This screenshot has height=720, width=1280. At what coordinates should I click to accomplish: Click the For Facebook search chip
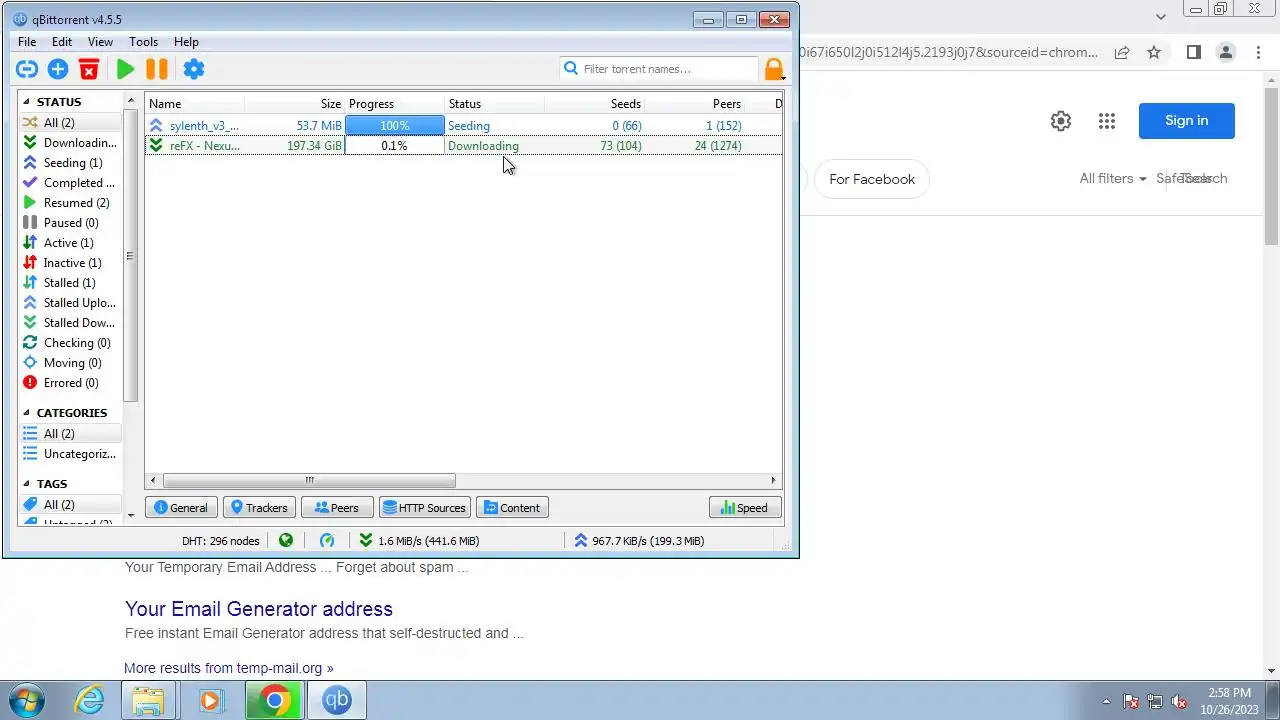(872, 180)
